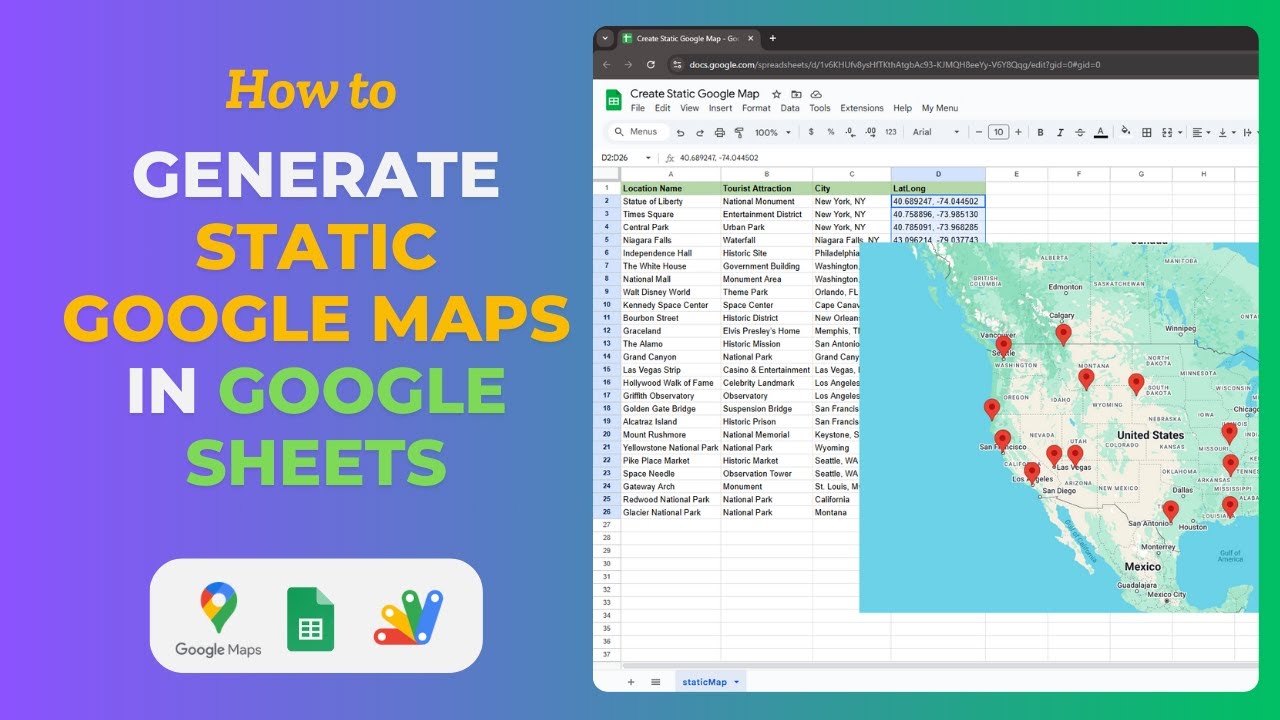Screen dimensions: 1280x720
Task: Open the Format menu
Action: (x=756, y=108)
